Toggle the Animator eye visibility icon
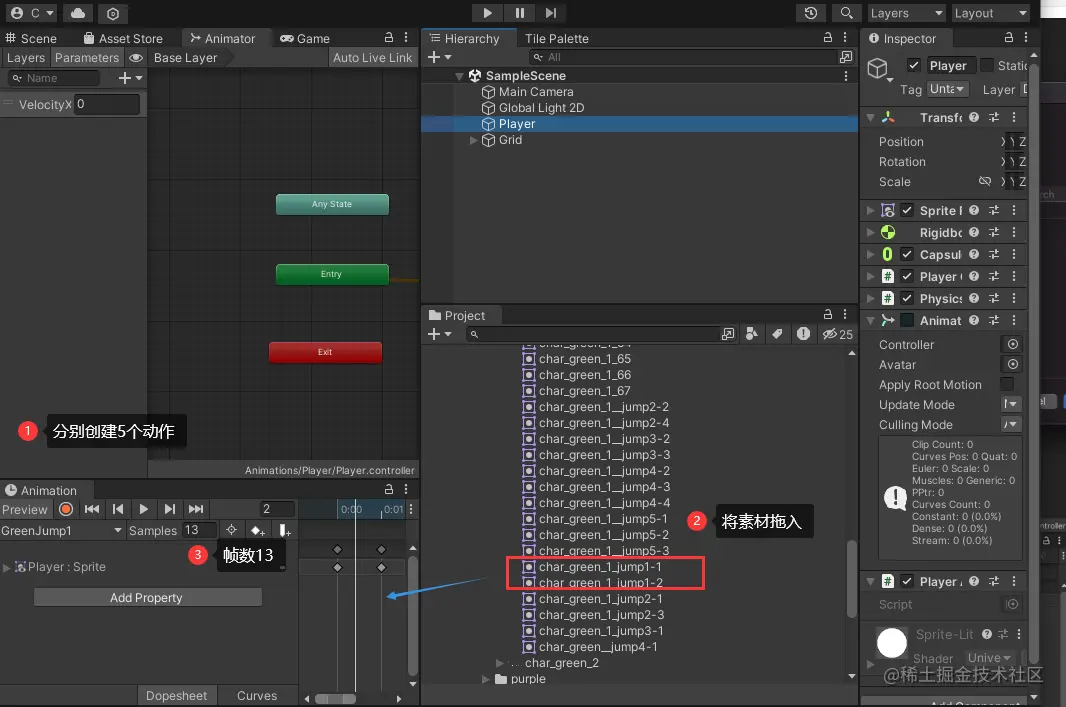This screenshot has height=707, width=1066. point(135,58)
